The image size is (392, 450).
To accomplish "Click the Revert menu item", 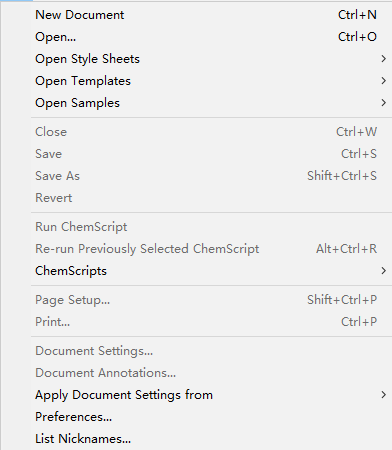I will tap(211, 198).
